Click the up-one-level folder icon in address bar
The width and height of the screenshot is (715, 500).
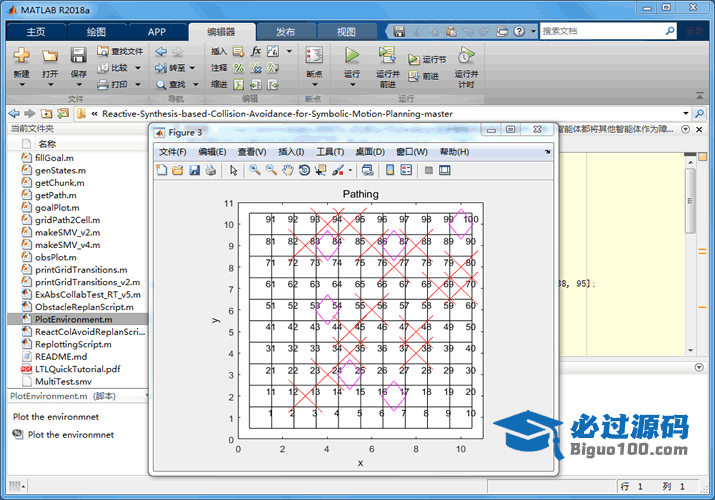[47, 113]
